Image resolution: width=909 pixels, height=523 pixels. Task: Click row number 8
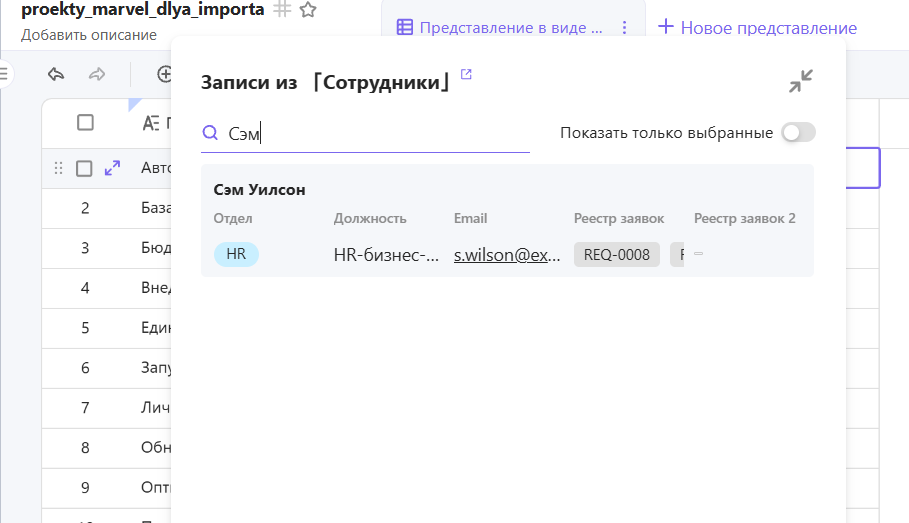pyautogui.click(x=85, y=448)
